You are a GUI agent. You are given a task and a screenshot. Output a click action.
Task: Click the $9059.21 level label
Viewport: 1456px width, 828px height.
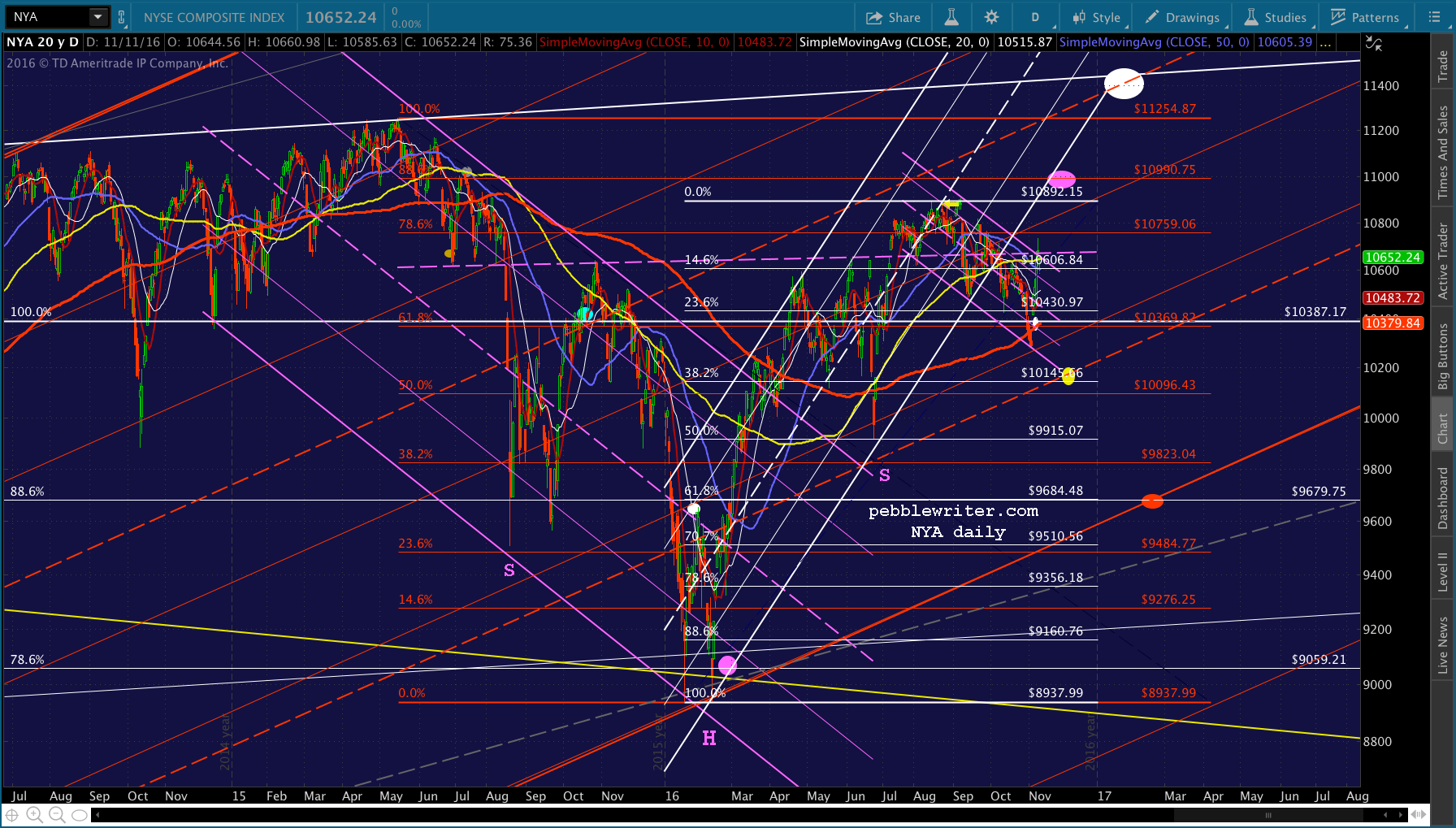coord(1319,660)
